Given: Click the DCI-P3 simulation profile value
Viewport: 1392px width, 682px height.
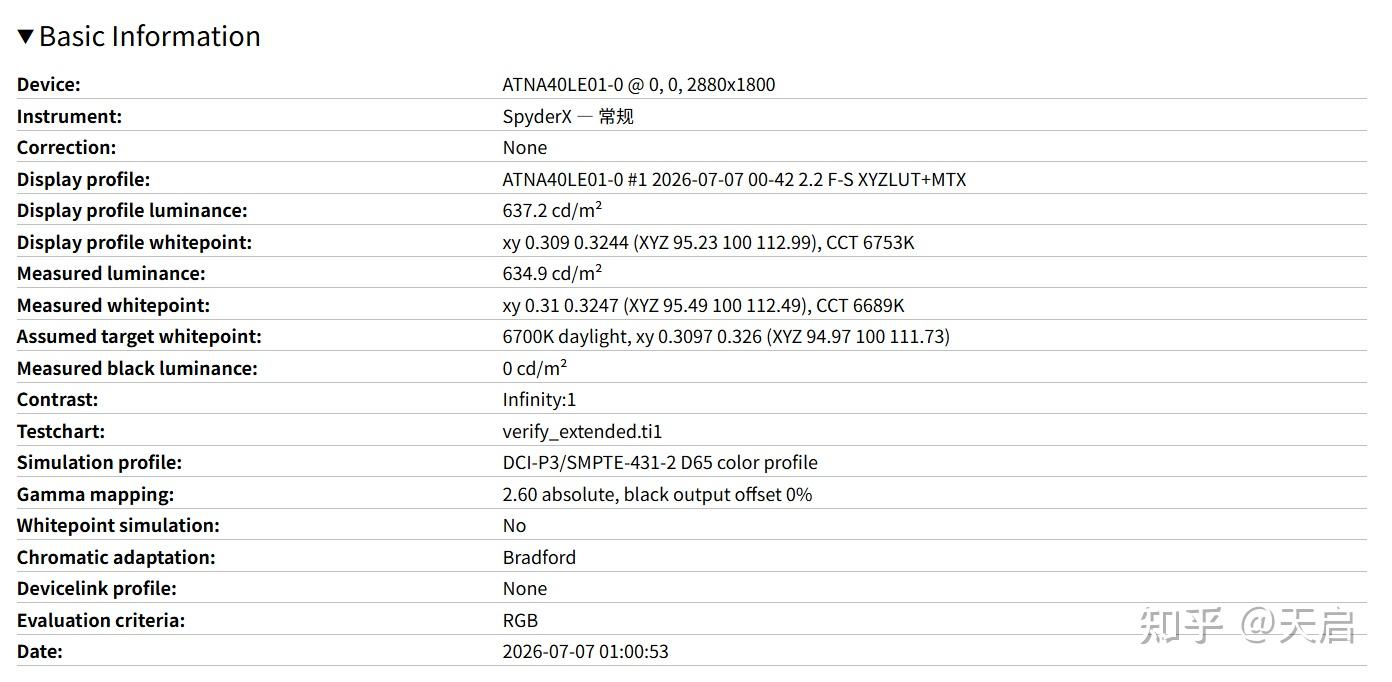Looking at the screenshot, I should (x=660, y=463).
